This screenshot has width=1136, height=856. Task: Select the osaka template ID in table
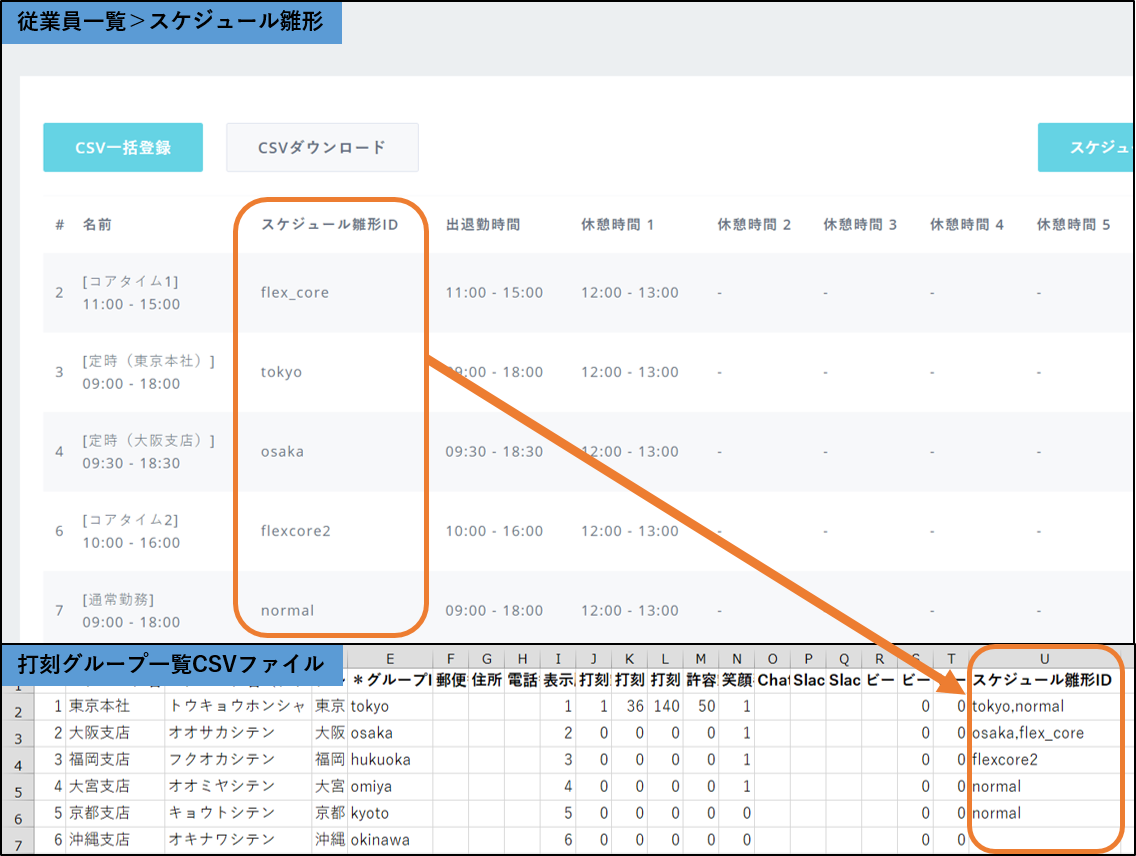[282, 452]
